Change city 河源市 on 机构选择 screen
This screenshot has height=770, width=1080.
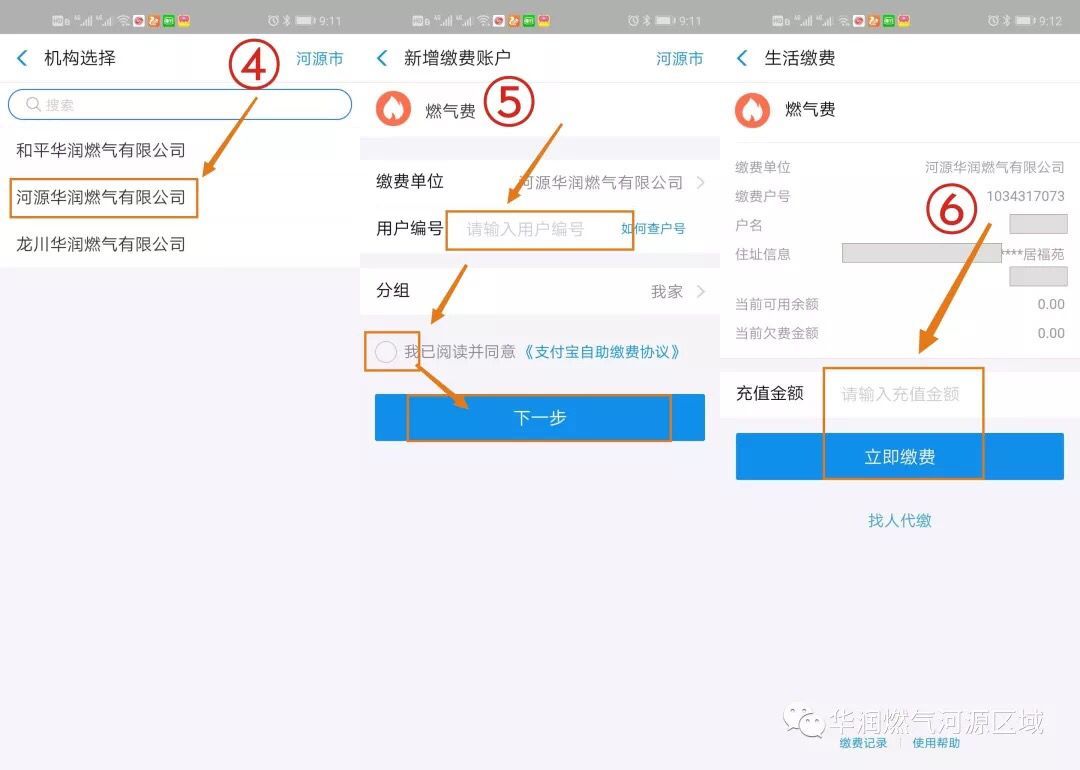(x=319, y=59)
